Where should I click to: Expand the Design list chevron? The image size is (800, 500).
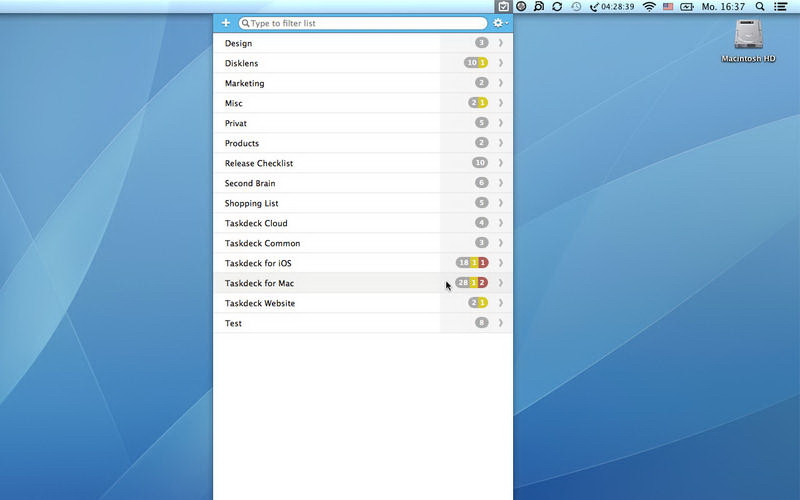pyautogui.click(x=501, y=43)
